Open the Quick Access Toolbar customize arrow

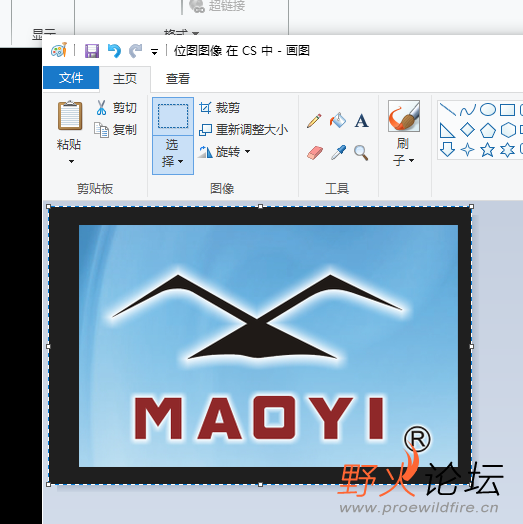click(154, 52)
